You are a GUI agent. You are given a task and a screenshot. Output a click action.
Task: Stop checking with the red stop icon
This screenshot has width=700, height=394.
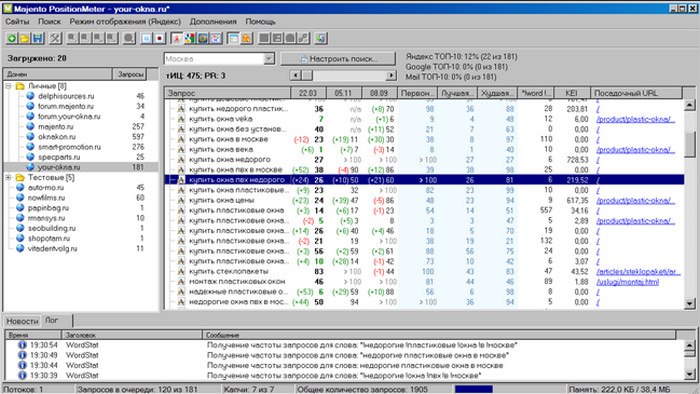point(159,38)
